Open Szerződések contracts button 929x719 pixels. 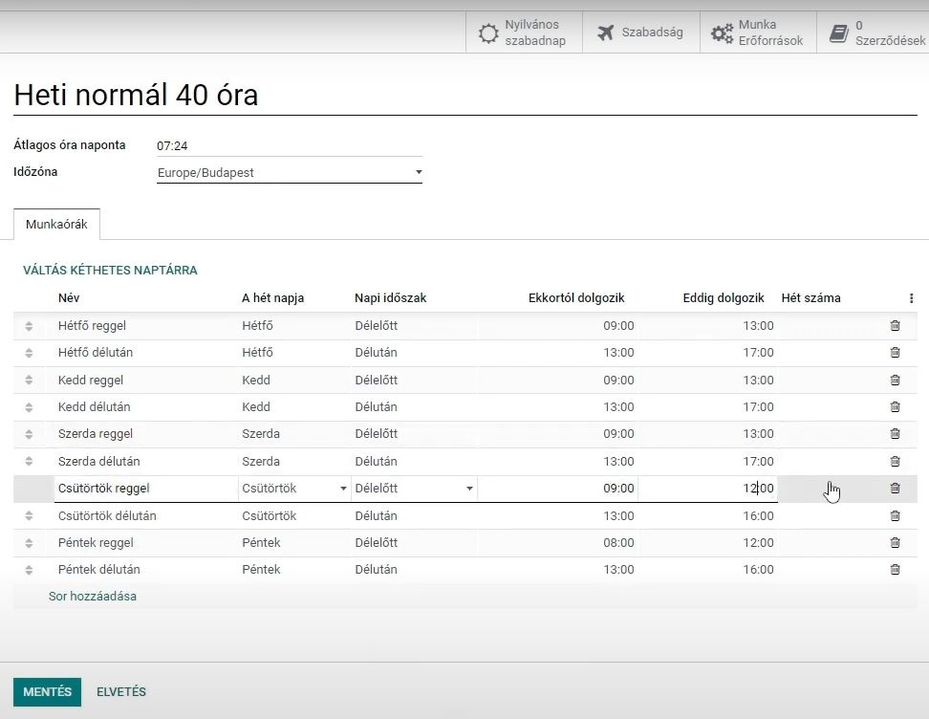[875, 33]
